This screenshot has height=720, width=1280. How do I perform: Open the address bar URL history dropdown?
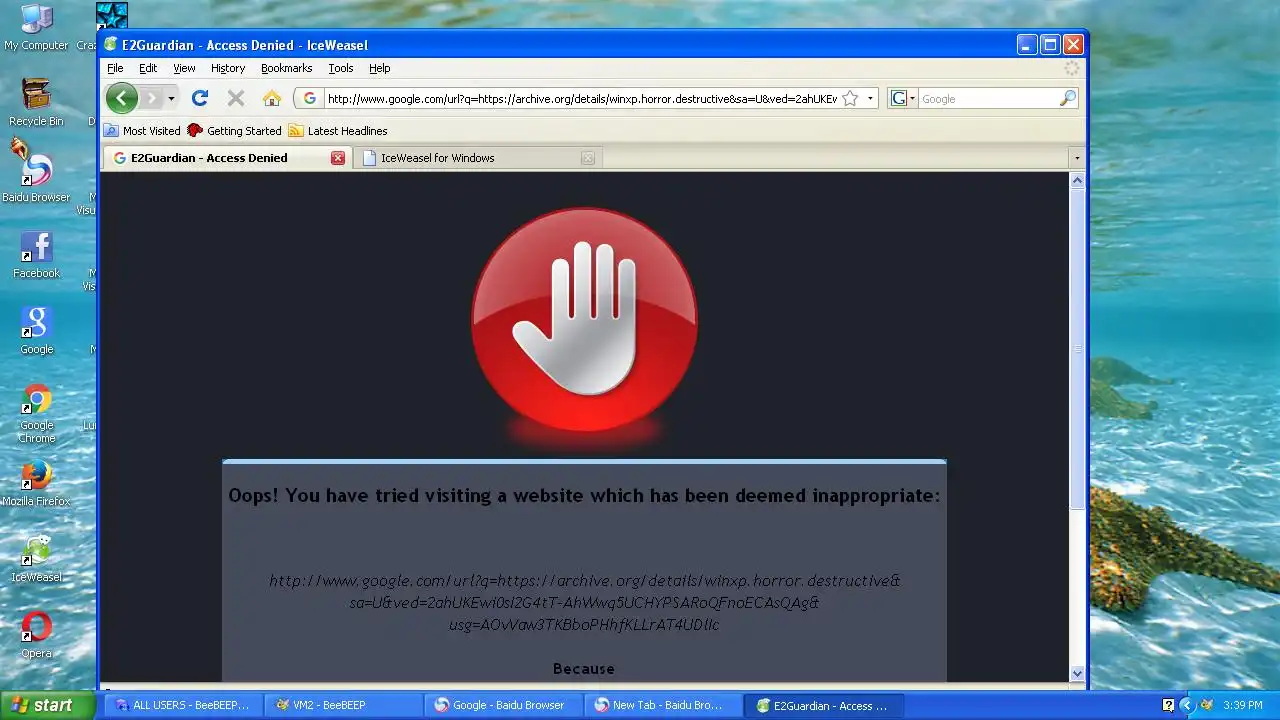(x=870, y=99)
